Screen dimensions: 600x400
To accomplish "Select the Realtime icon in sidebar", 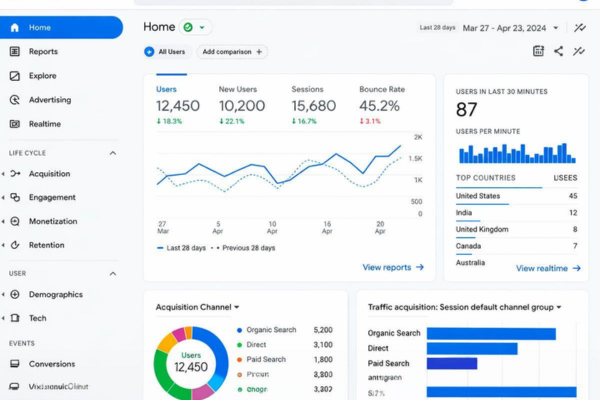I will point(15,124).
